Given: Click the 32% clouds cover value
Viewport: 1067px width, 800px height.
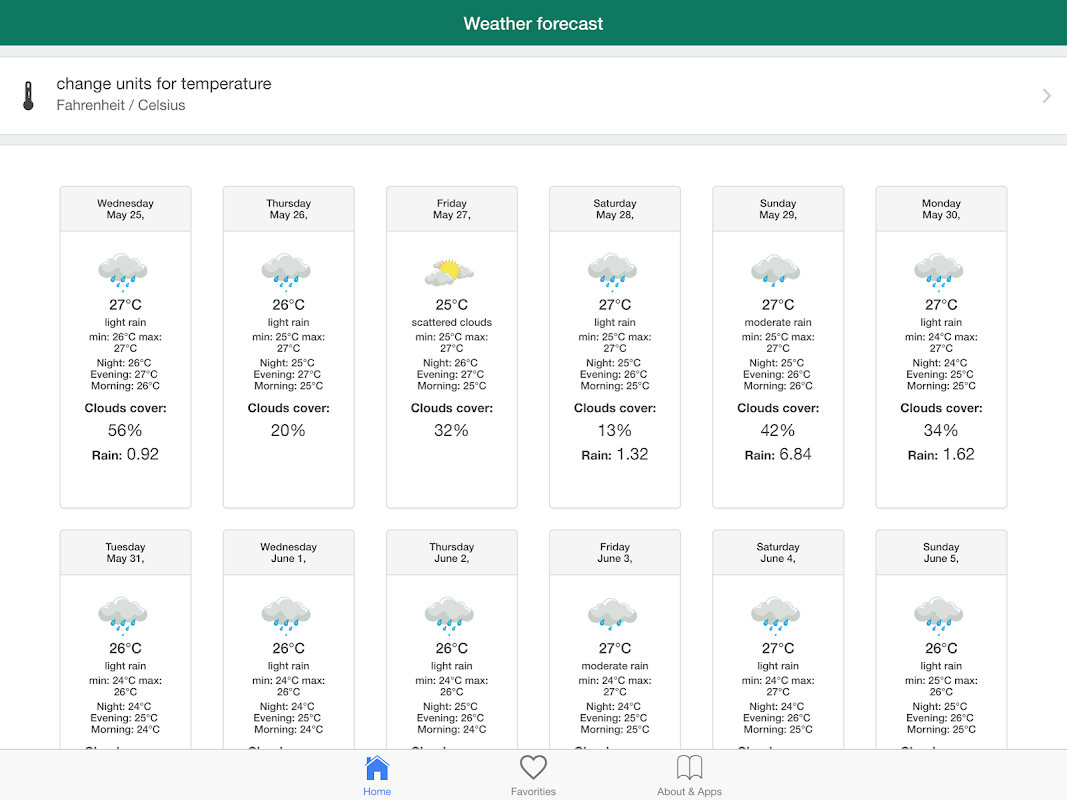Looking at the screenshot, I should (x=452, y=431).
